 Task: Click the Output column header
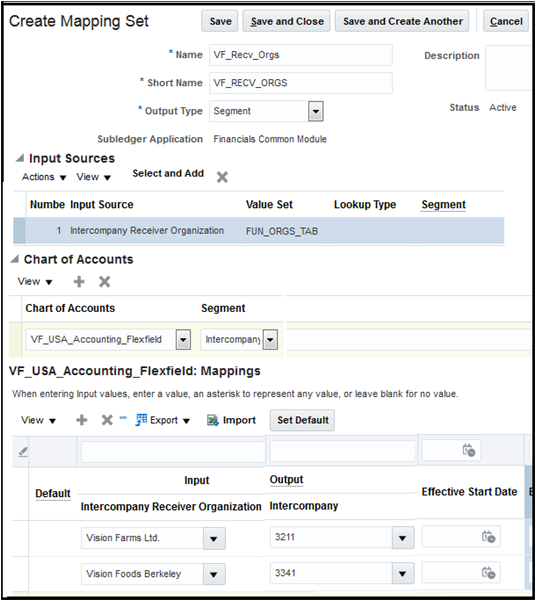point(286,479)
